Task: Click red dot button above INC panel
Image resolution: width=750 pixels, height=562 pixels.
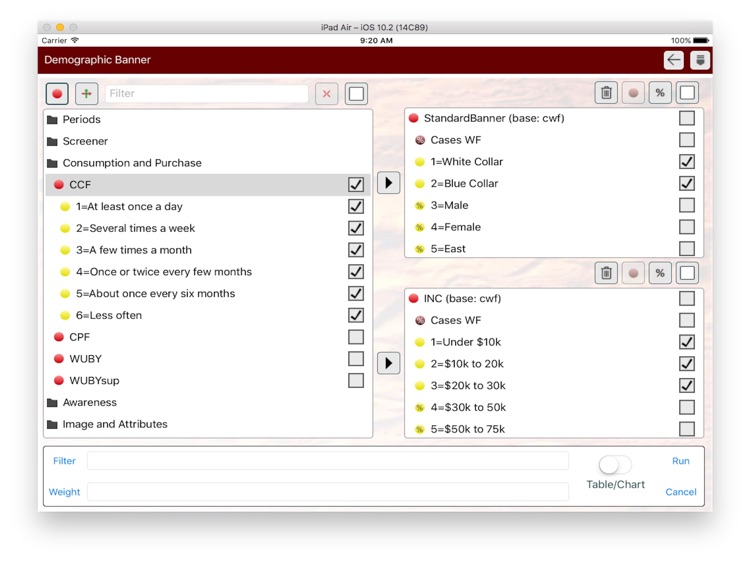Action: 633,273
